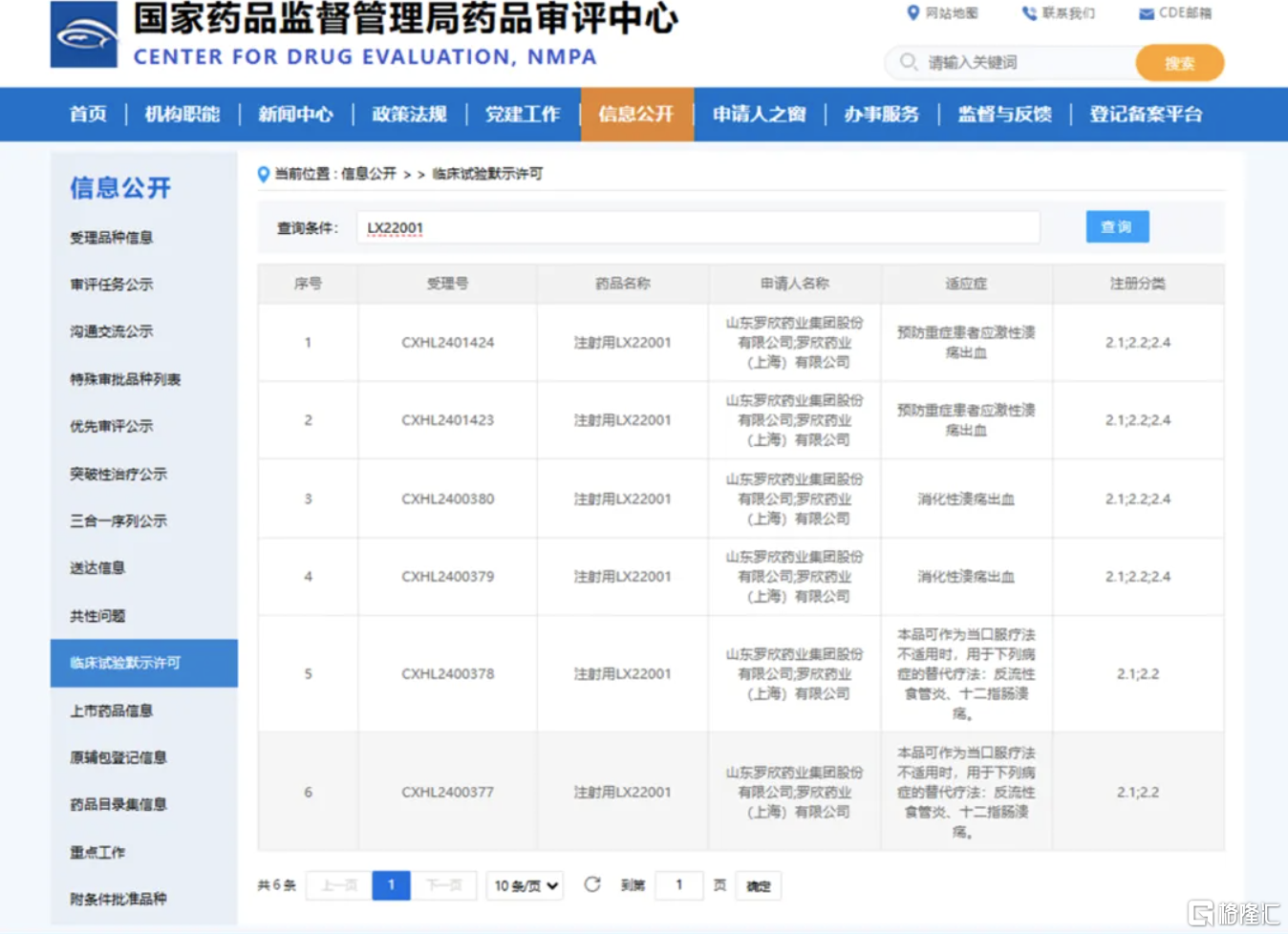Viewport: 1288px width, 934px height.
Task: Open 政策法规 menu item
Action: (409, 115)
